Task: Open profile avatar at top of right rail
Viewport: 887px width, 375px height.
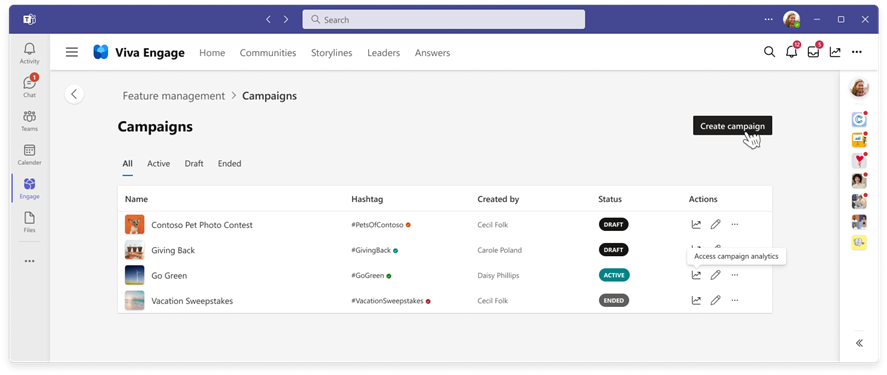Action: click(859, 87)
